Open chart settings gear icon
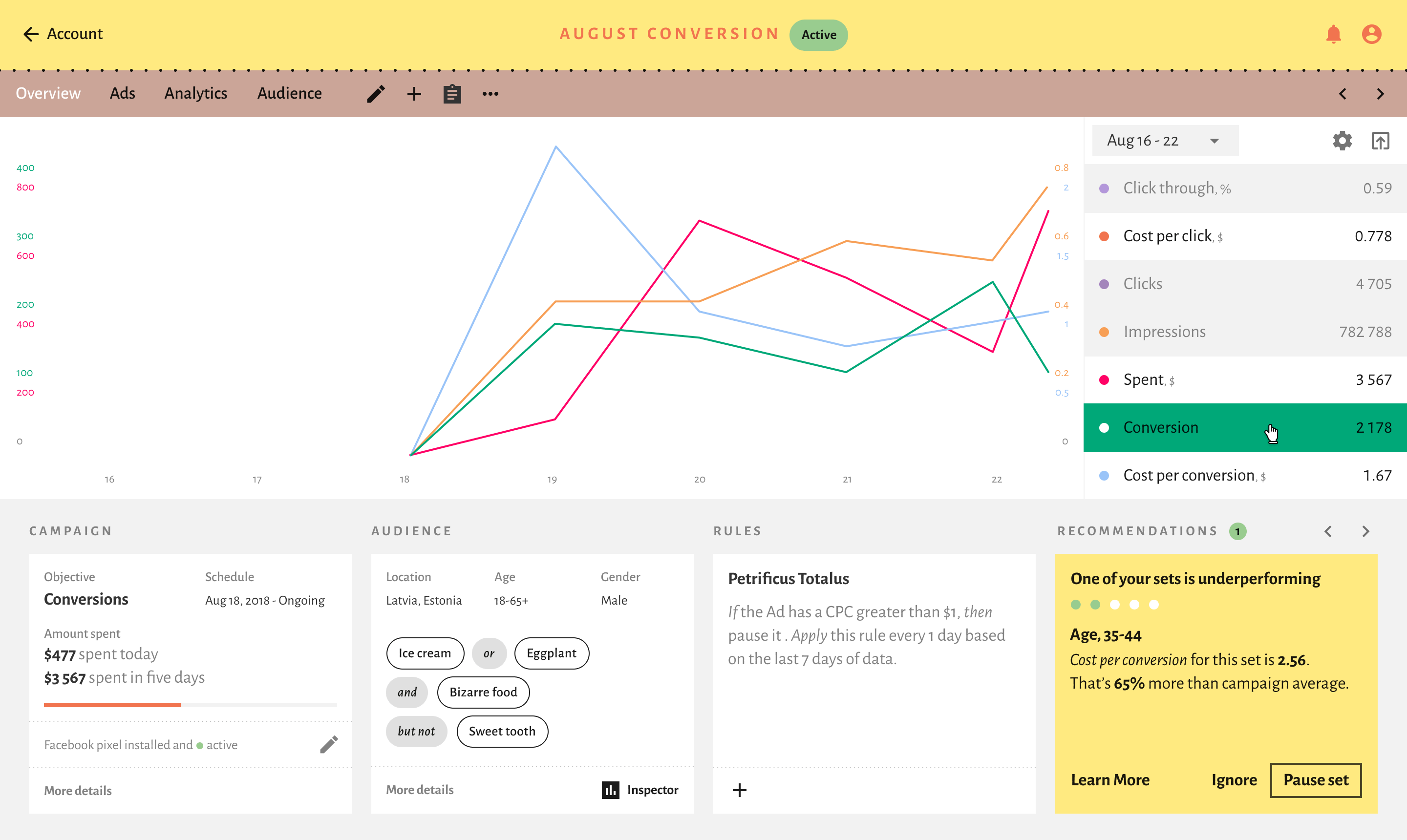1407x840 pixels. [1342, 141]
